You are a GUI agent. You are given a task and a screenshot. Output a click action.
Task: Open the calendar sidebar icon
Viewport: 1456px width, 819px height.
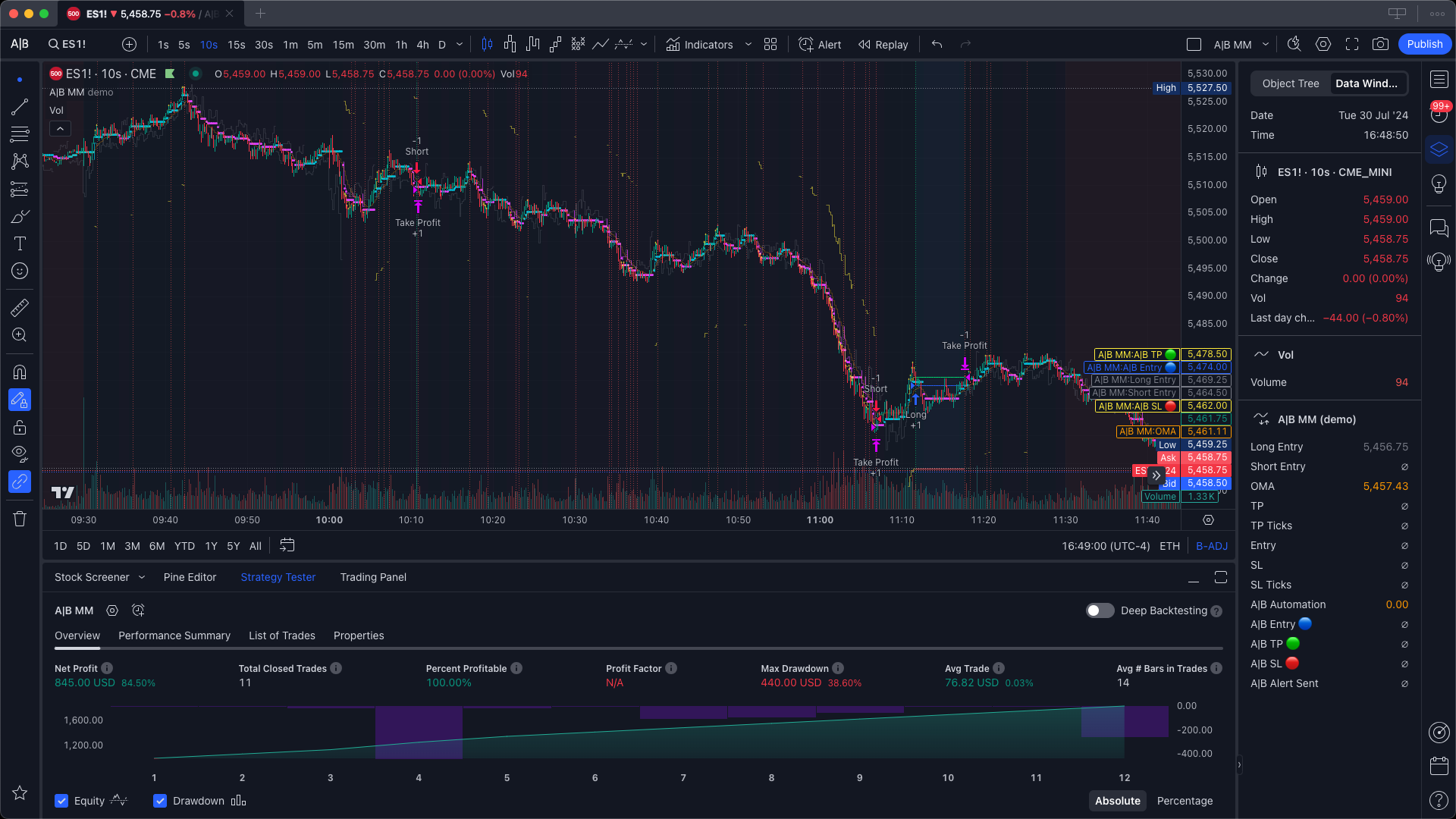[1439, 766]
